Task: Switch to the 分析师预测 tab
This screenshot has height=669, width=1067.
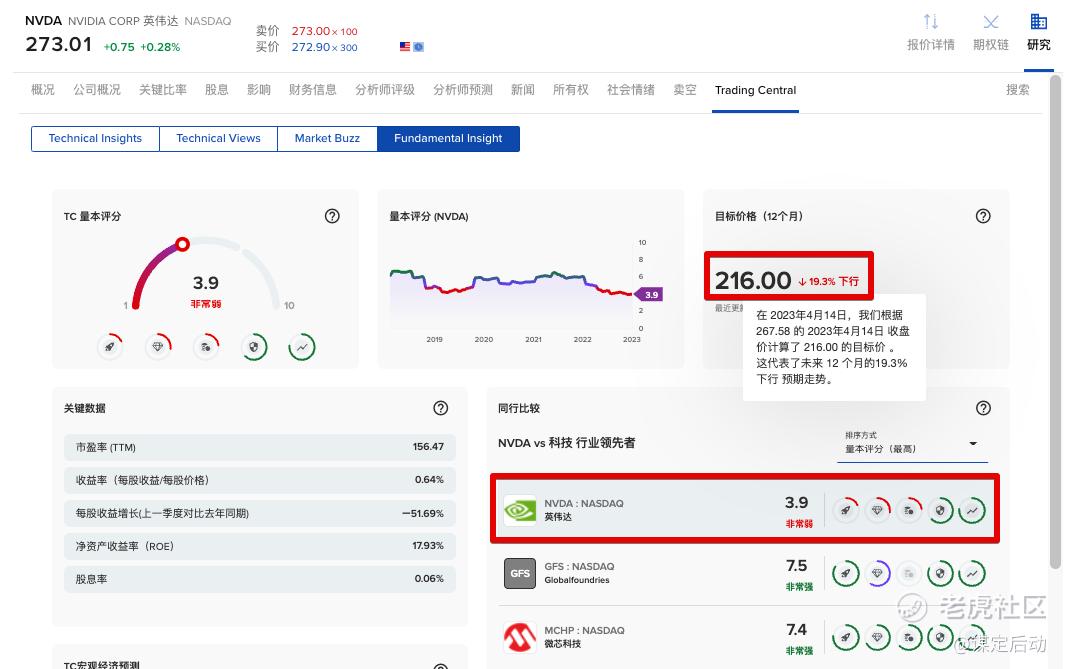Action: [463, 90]
